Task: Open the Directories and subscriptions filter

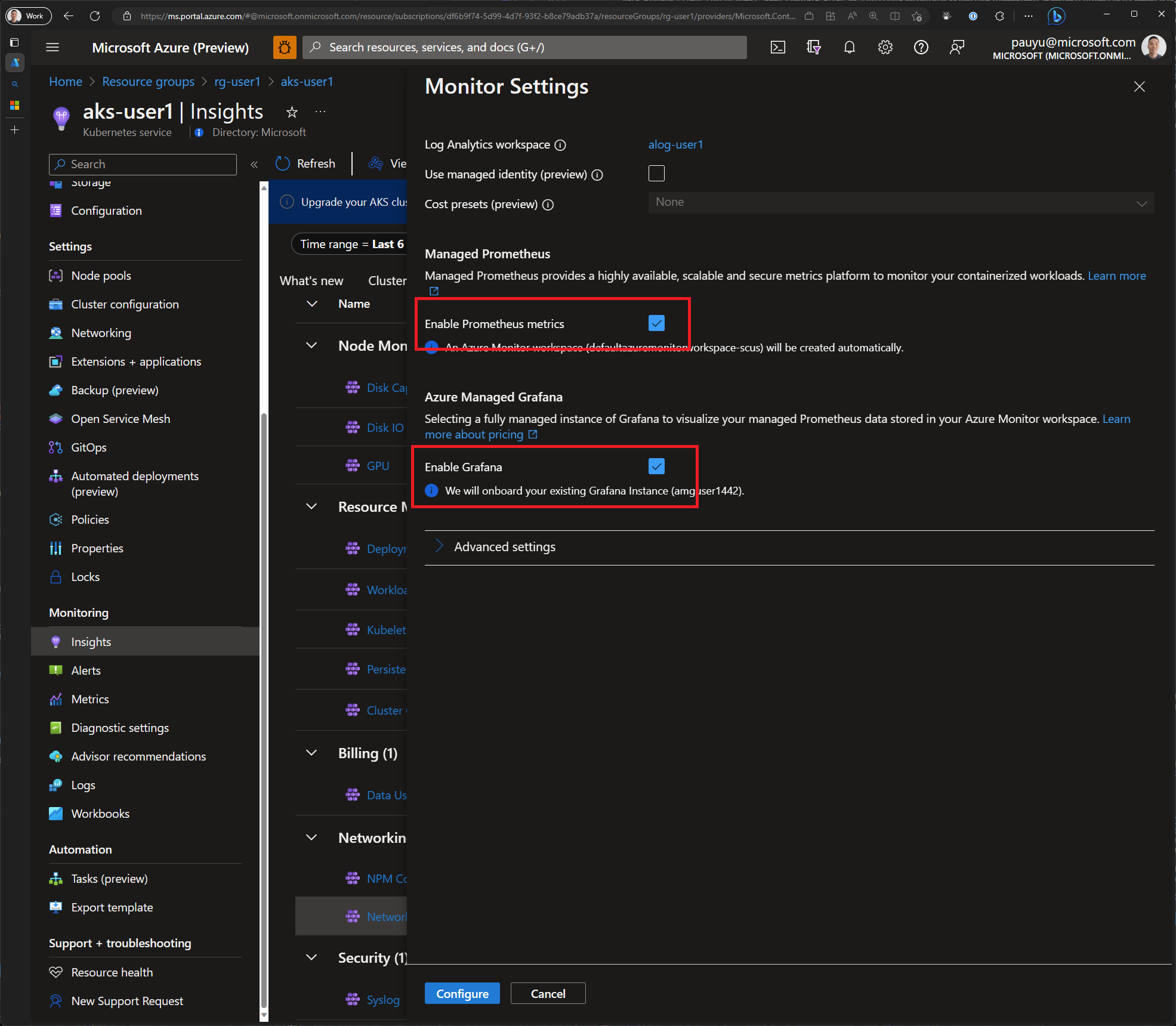Action: (814, 47)
